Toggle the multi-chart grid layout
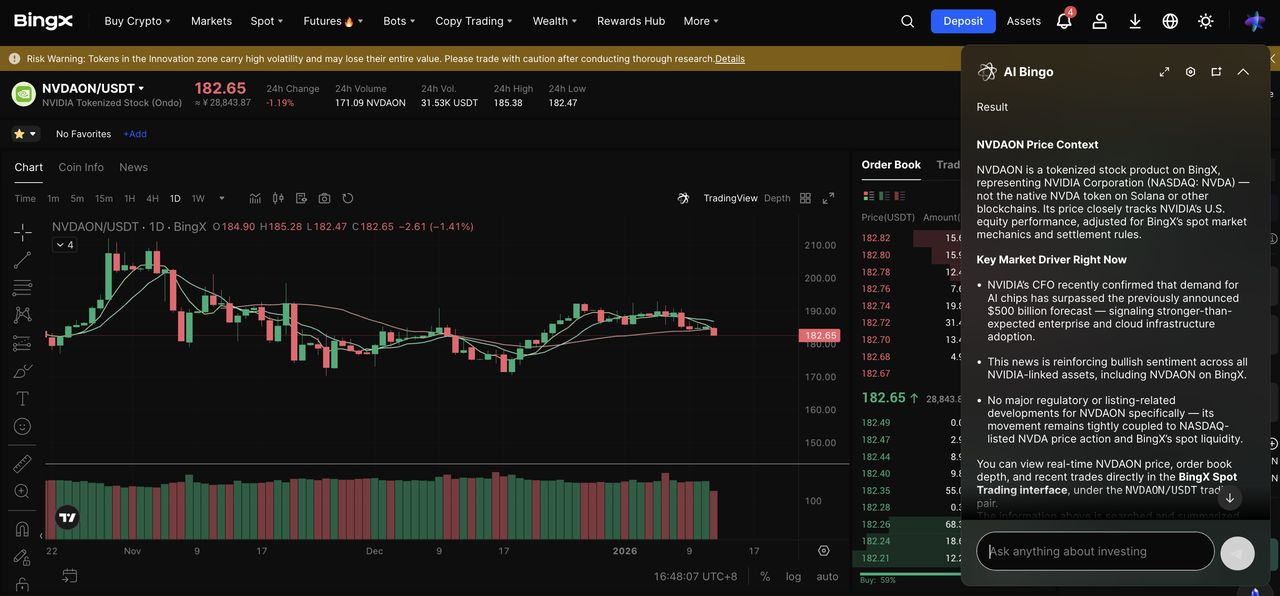The width and height of the screenshot is (1280, 596). coord(805,198)
